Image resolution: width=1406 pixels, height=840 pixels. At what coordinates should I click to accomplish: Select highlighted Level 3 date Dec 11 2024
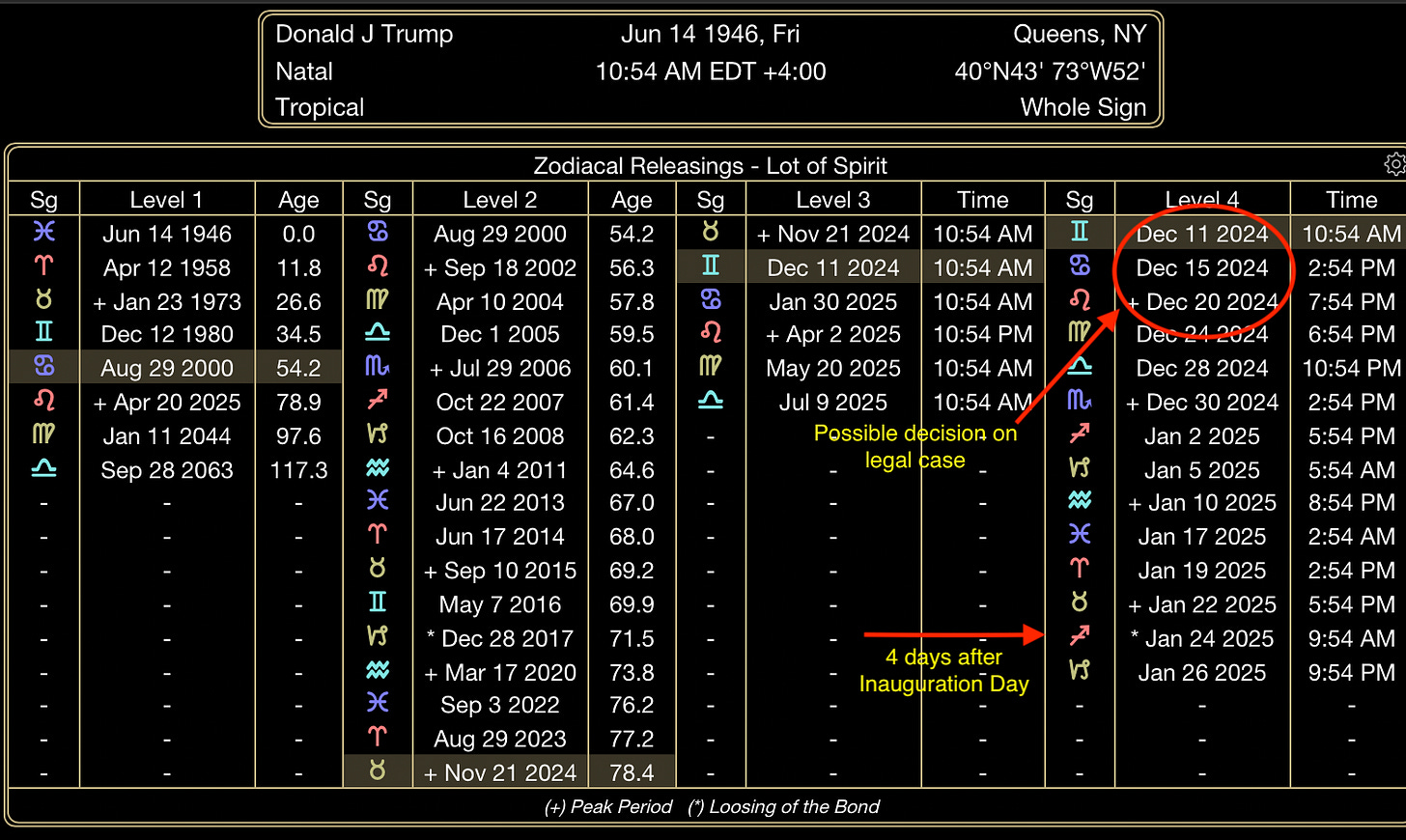[x=833, y=267]
